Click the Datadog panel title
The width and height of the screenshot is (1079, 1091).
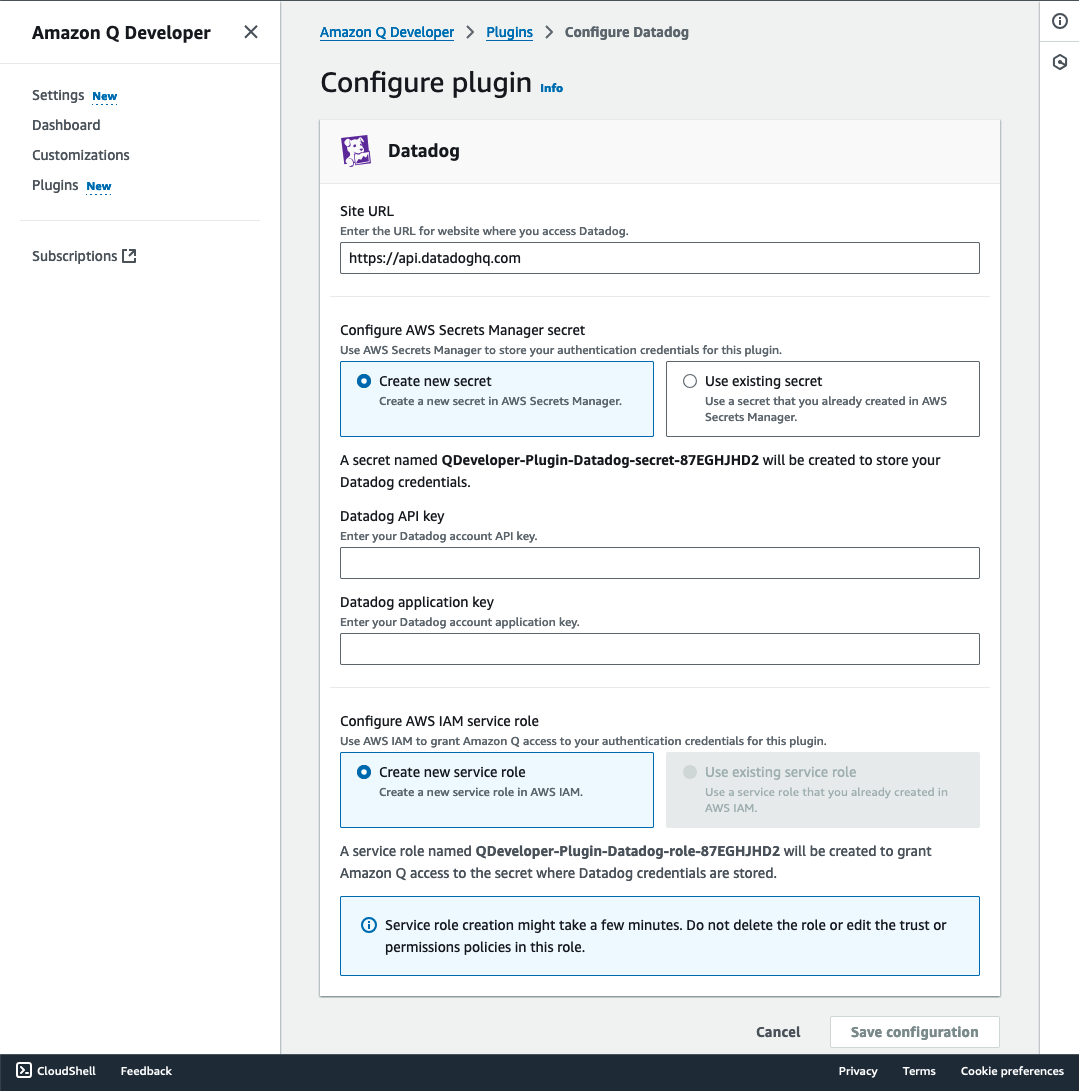pyautogui.click(x=424, y=151)
